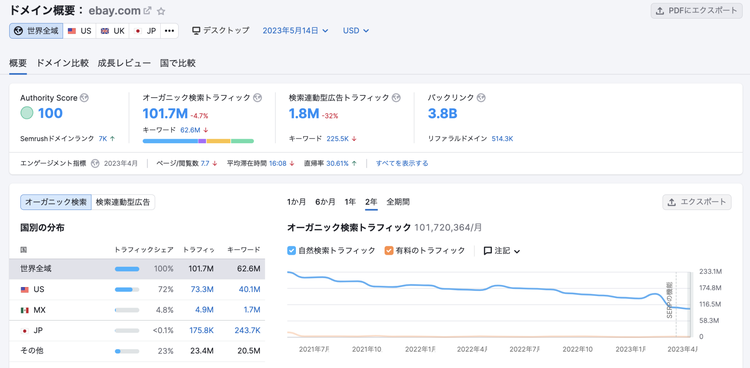Open 概要 tab
Image resolution: width=750 pixels, height=368 pixels.
tap(18, 63)
